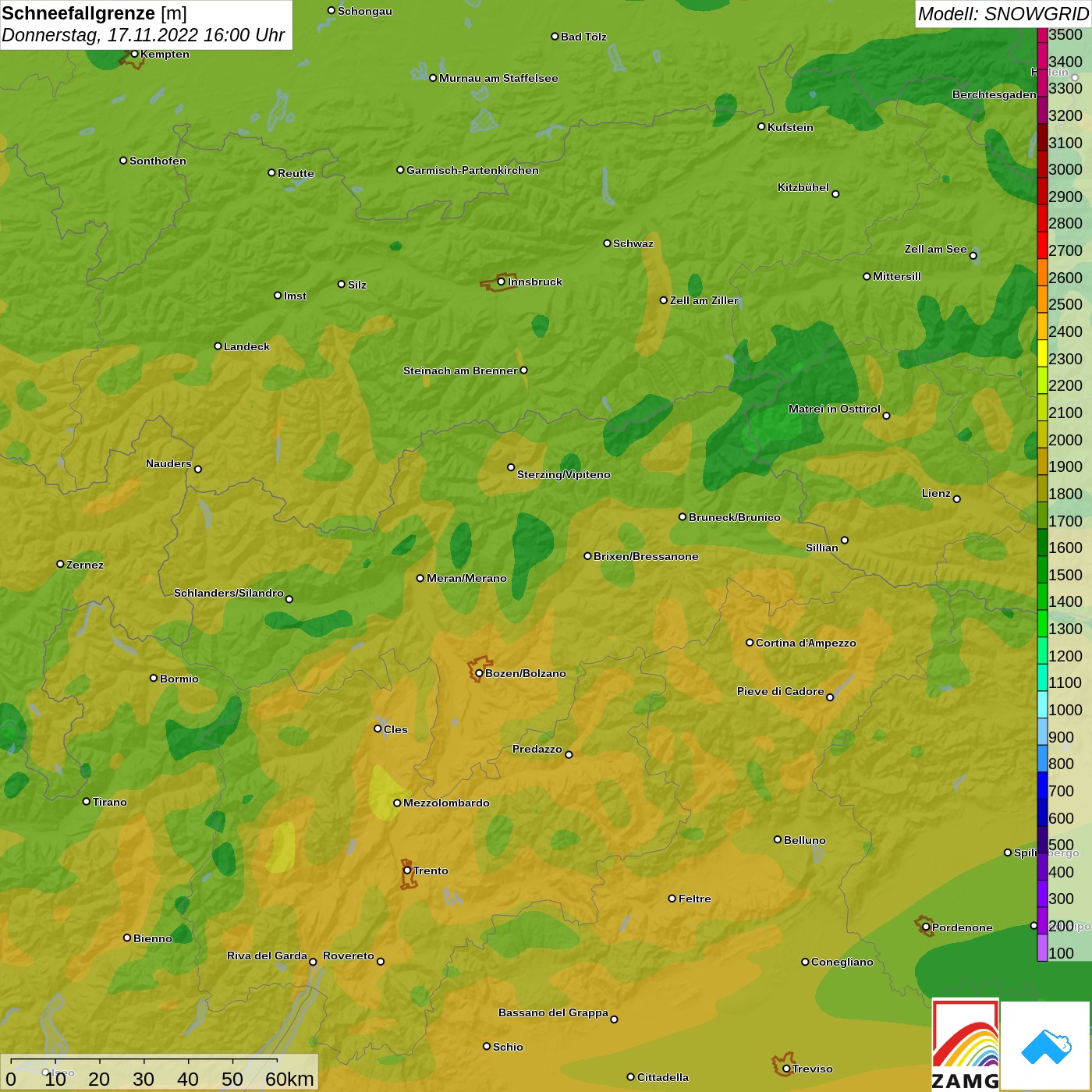This screenshot has height=1092, width=1092.
Task: Click the Matrei in Osttirol label
Action: 835,409
